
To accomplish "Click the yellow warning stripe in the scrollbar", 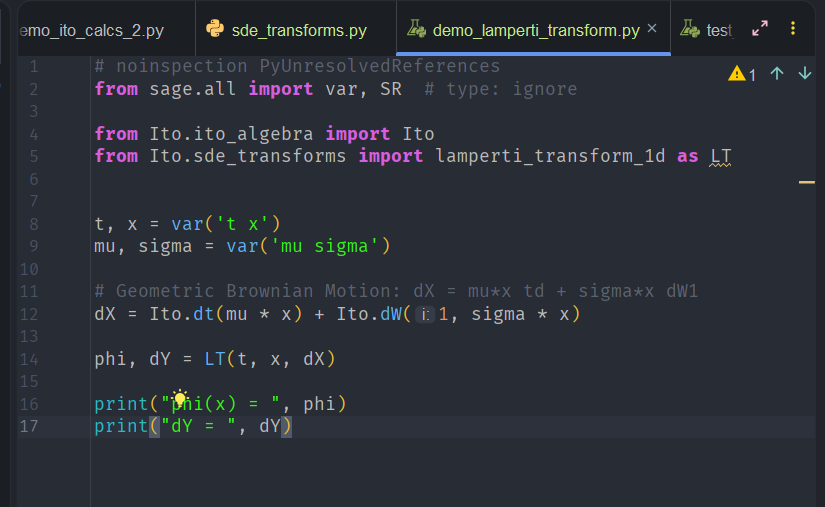I will [x=807, y=183].
